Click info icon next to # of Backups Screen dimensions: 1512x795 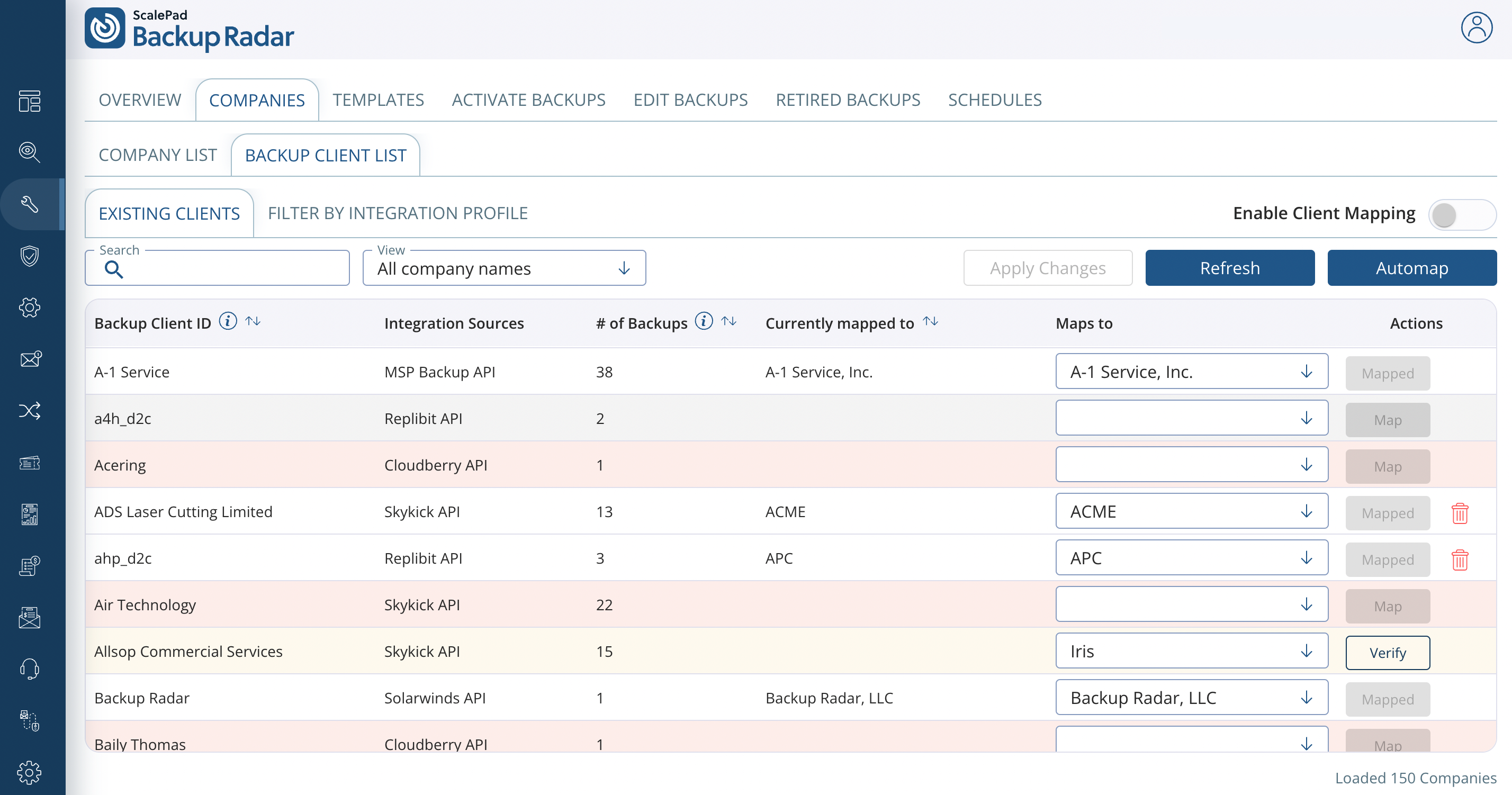[704, 321]
